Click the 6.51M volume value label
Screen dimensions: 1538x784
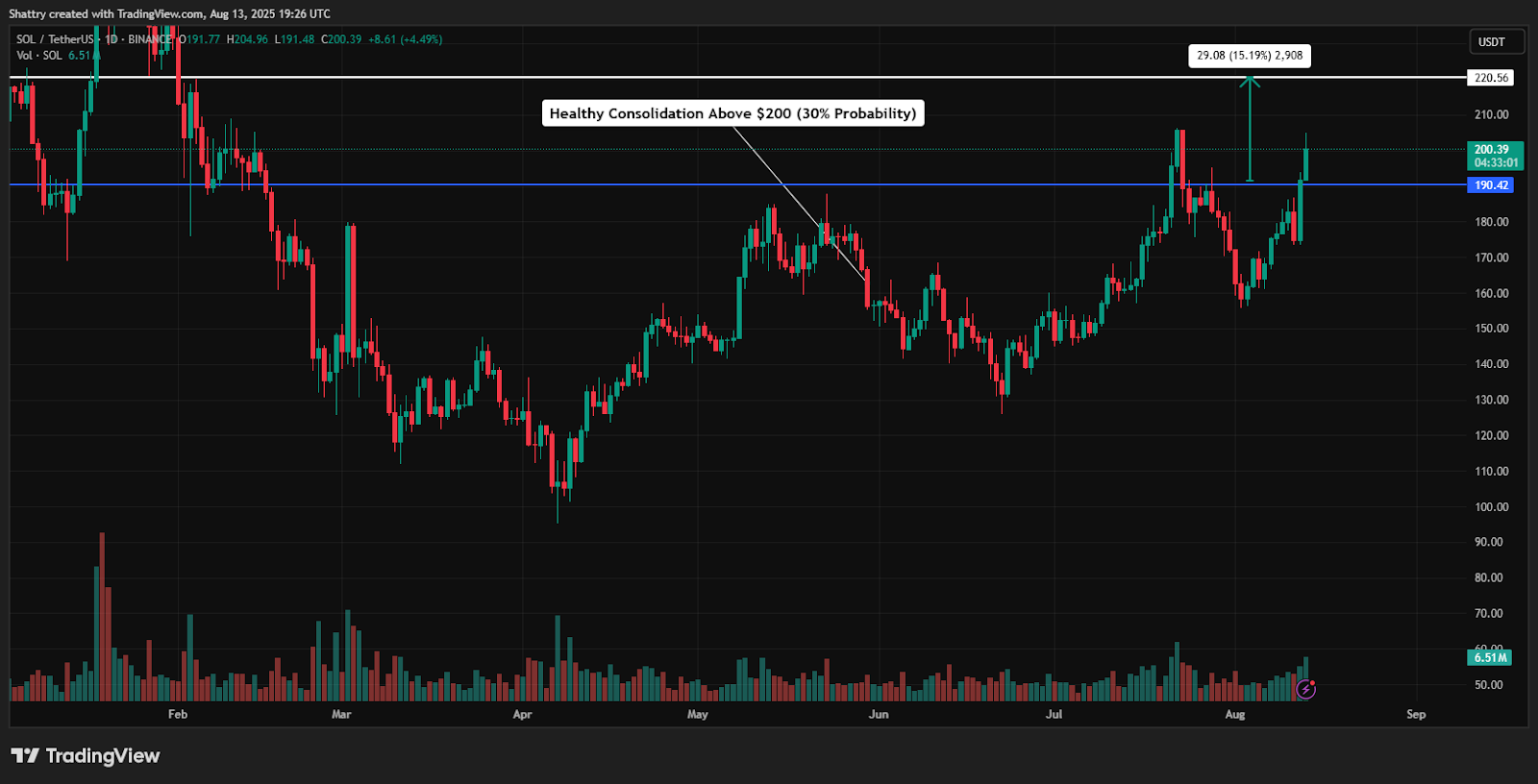coord(1490,657)
